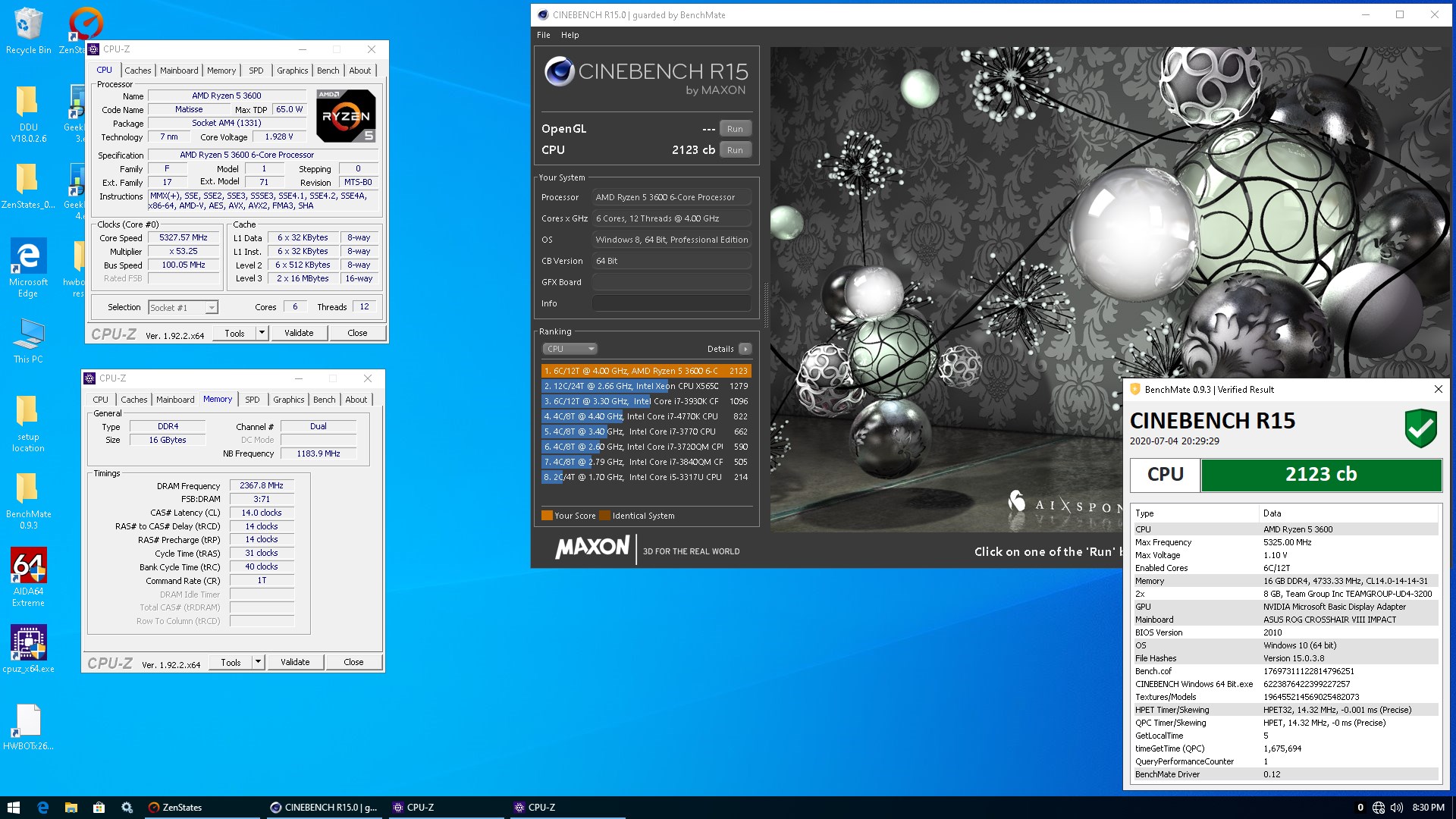The image size is (1456, 819).
Task: Click Tools button in bottom CPU-Z window
Action: [x=231, y=662]
